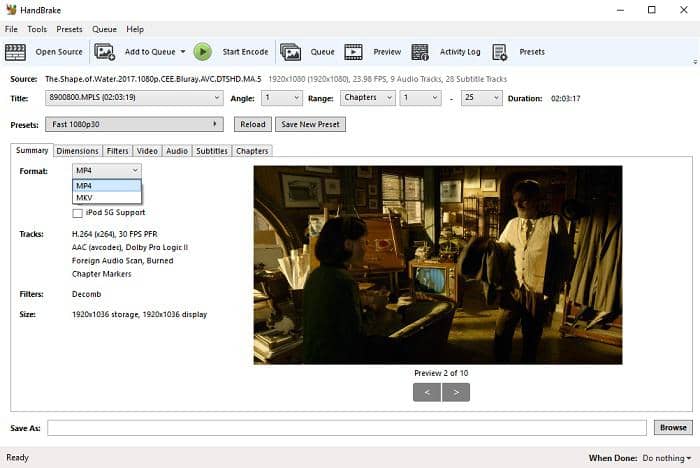The image size is (700, 468).
Task: Click the toolbar overflow arrow at right edge
Action: pos(695,62)
